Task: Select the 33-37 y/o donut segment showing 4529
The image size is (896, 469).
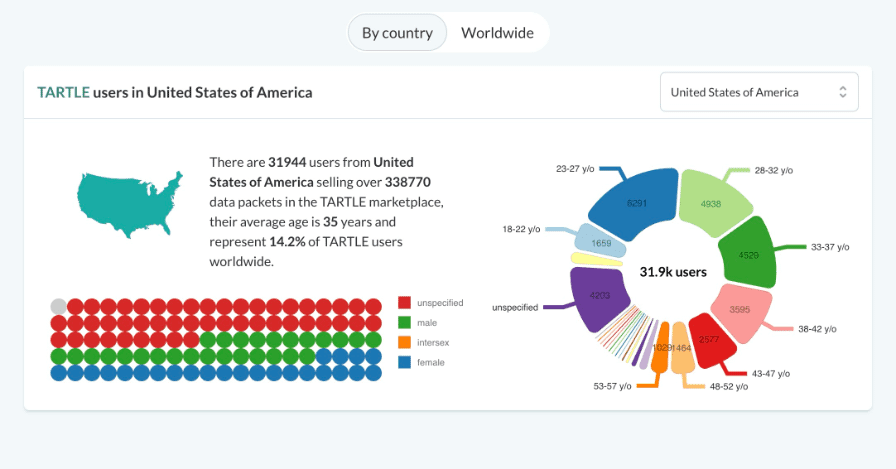Action: [x=748, y=254]
